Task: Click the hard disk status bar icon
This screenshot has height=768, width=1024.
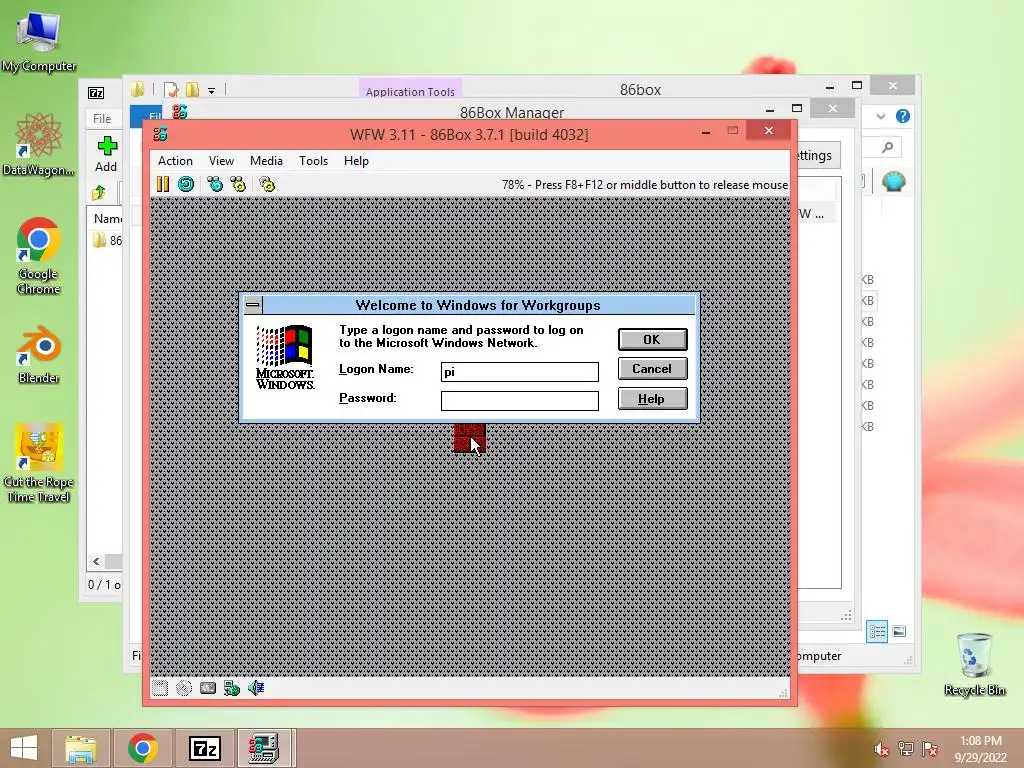Action: [208, 688]
